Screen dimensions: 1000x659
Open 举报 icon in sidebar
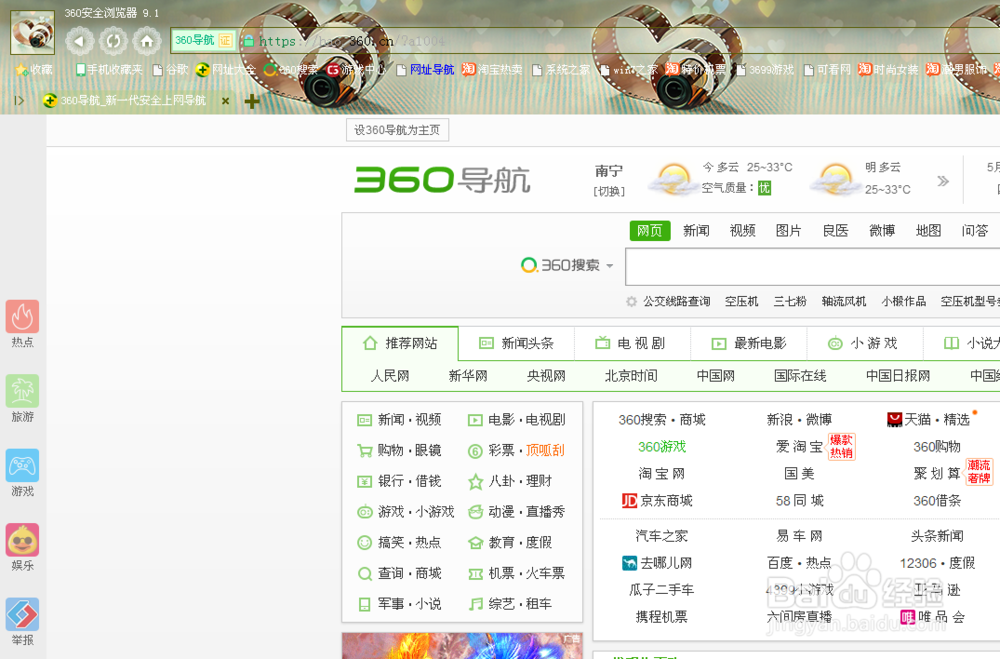[22, 614]
